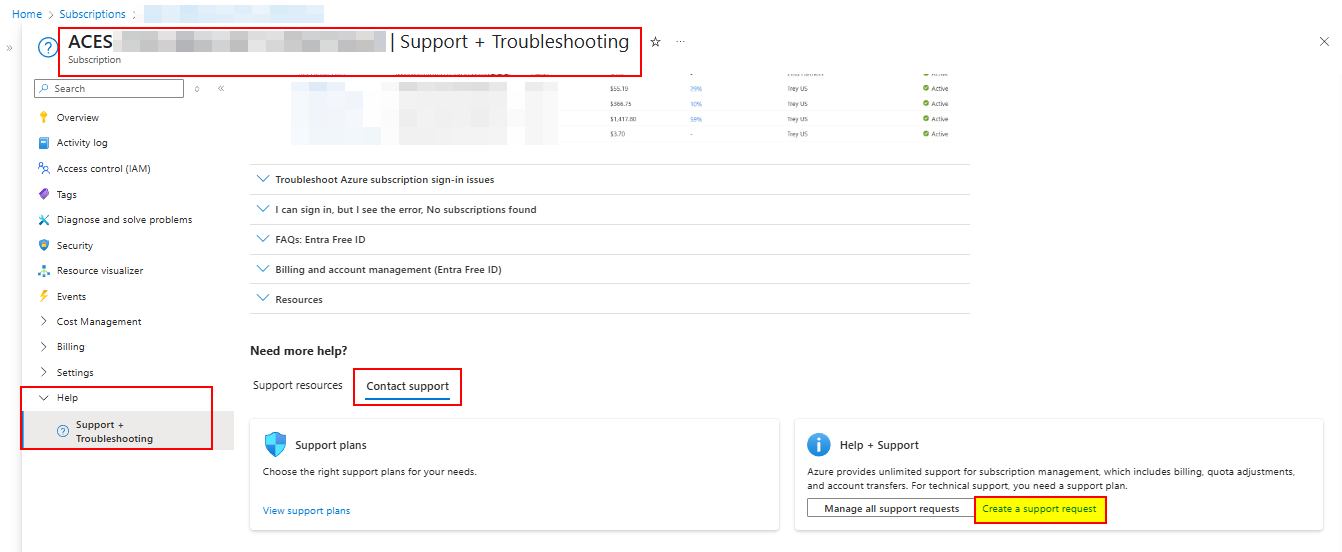The image size is (1342, 552).
Task: Expand the Resources section
Action: [610, 299]
